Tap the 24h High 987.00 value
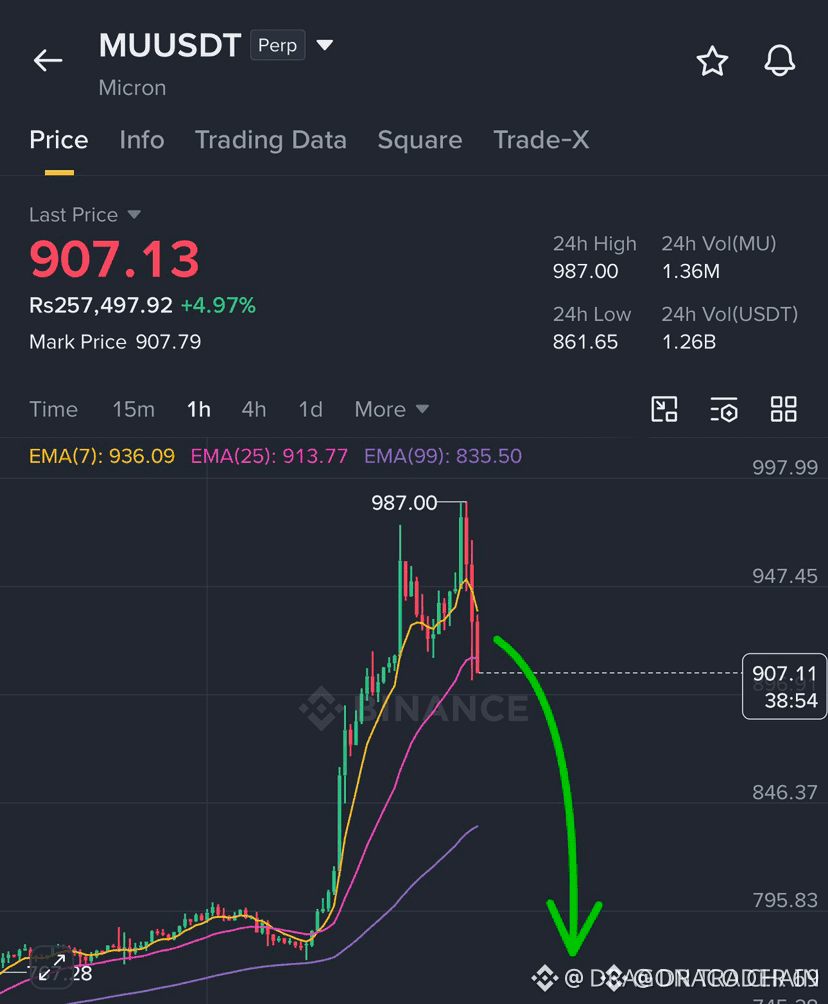828x1004 pixels. 585,271
